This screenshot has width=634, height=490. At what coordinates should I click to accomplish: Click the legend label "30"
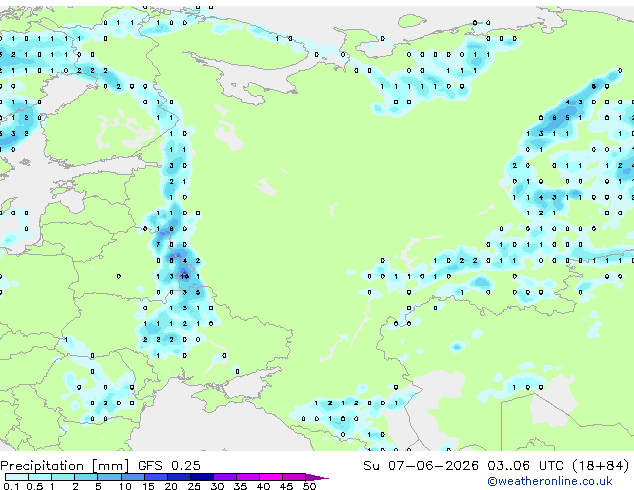point(217,486)
